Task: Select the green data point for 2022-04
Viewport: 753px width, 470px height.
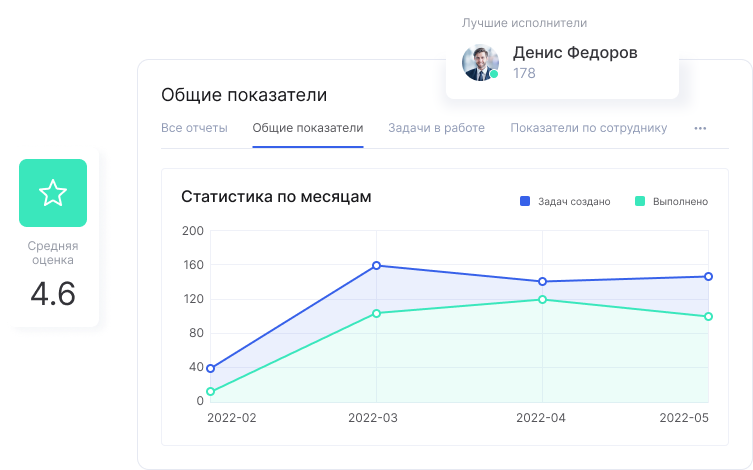Action: point(543,299)
